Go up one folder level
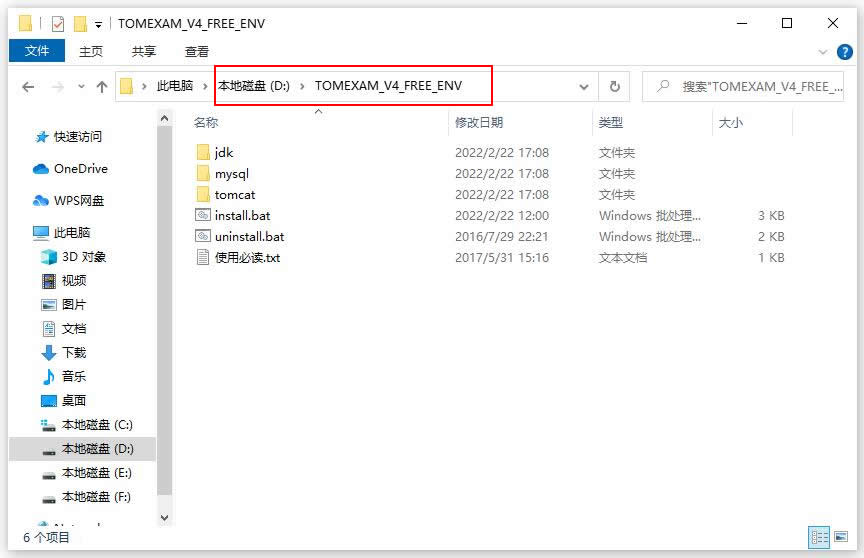The height and width of the screenshot is (558, 864). pyautogui.click(x=101, y=86)
